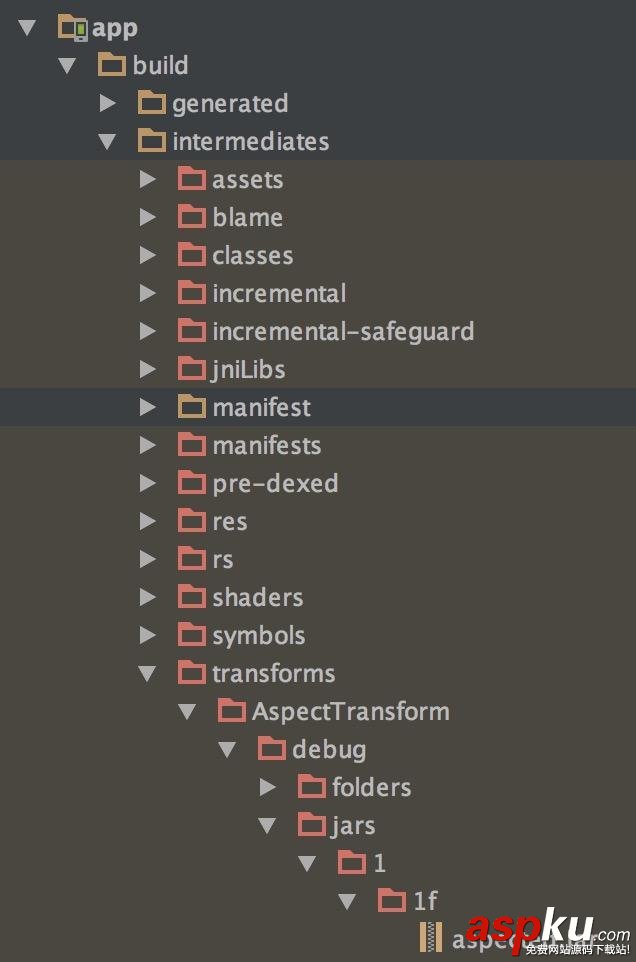The width and height of the screenshot is (636, 962).
Task: Click the app module Android icon
Action: click(72, 27)
